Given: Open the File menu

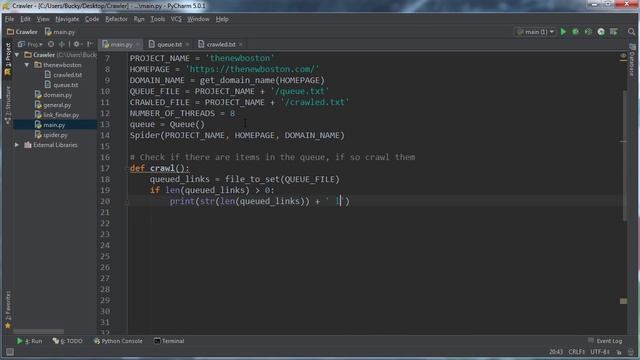Looking at the screenshot, I should (9, 19).
